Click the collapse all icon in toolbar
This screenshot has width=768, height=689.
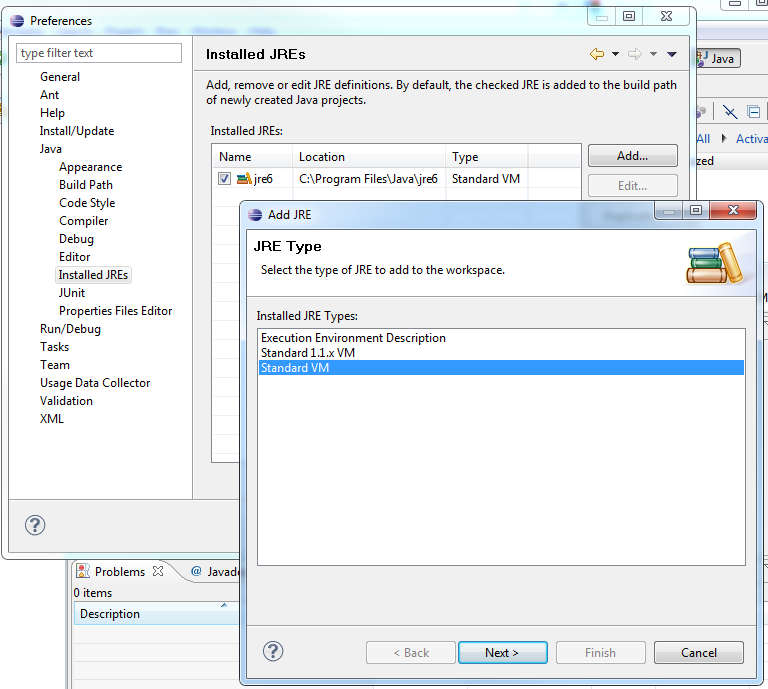[754, 112]
